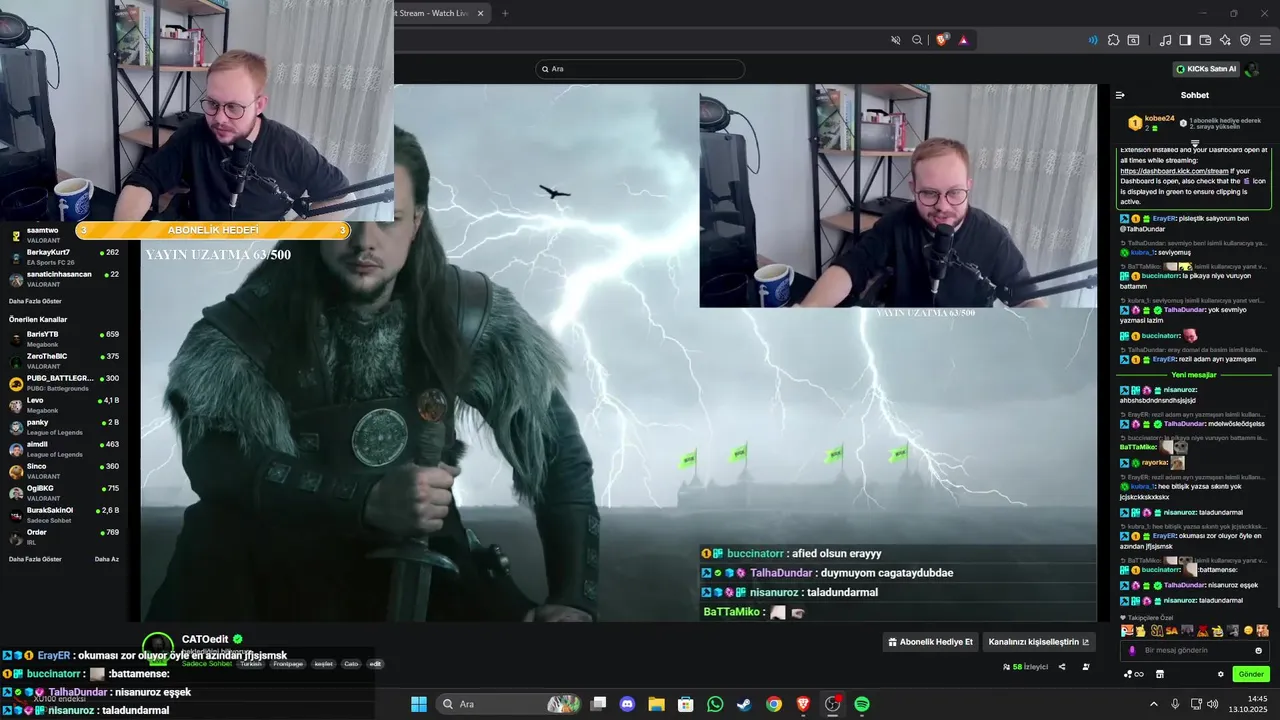Jump to Yeni mesajlar in chat
This screenshot has width=1280, height=720.
point(1194,375)
